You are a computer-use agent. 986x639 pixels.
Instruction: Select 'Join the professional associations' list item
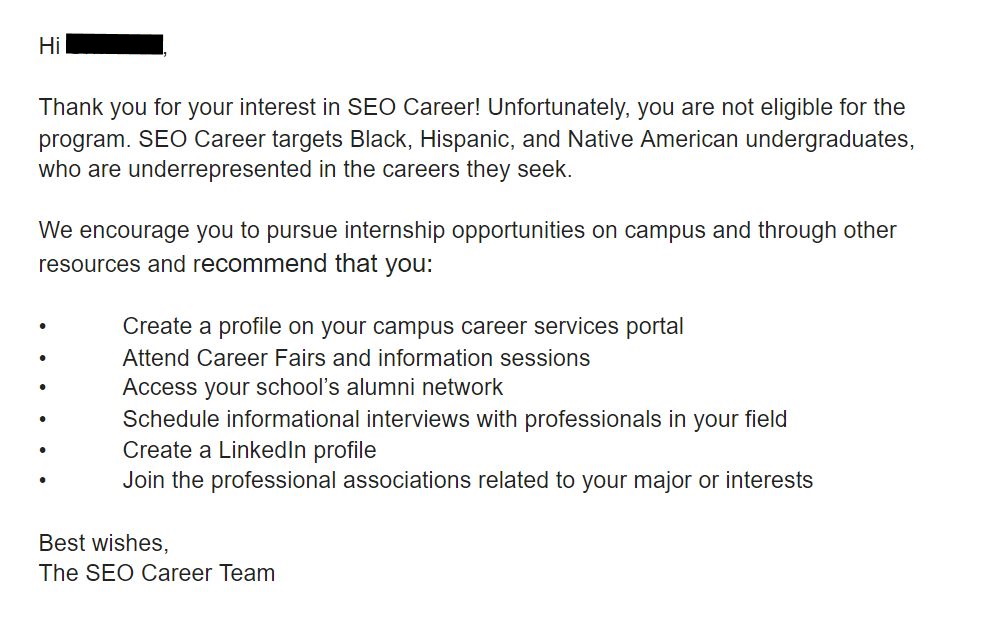tap(468, 481)
